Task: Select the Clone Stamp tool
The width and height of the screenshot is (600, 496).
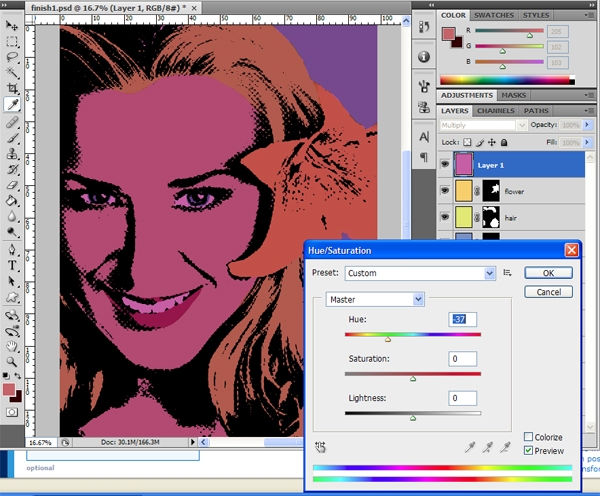Action: coord(12,153)
